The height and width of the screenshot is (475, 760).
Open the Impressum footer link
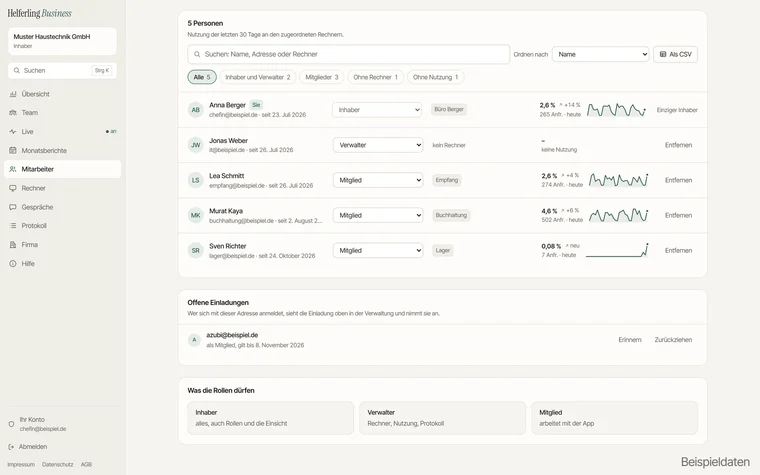[21, 464]
